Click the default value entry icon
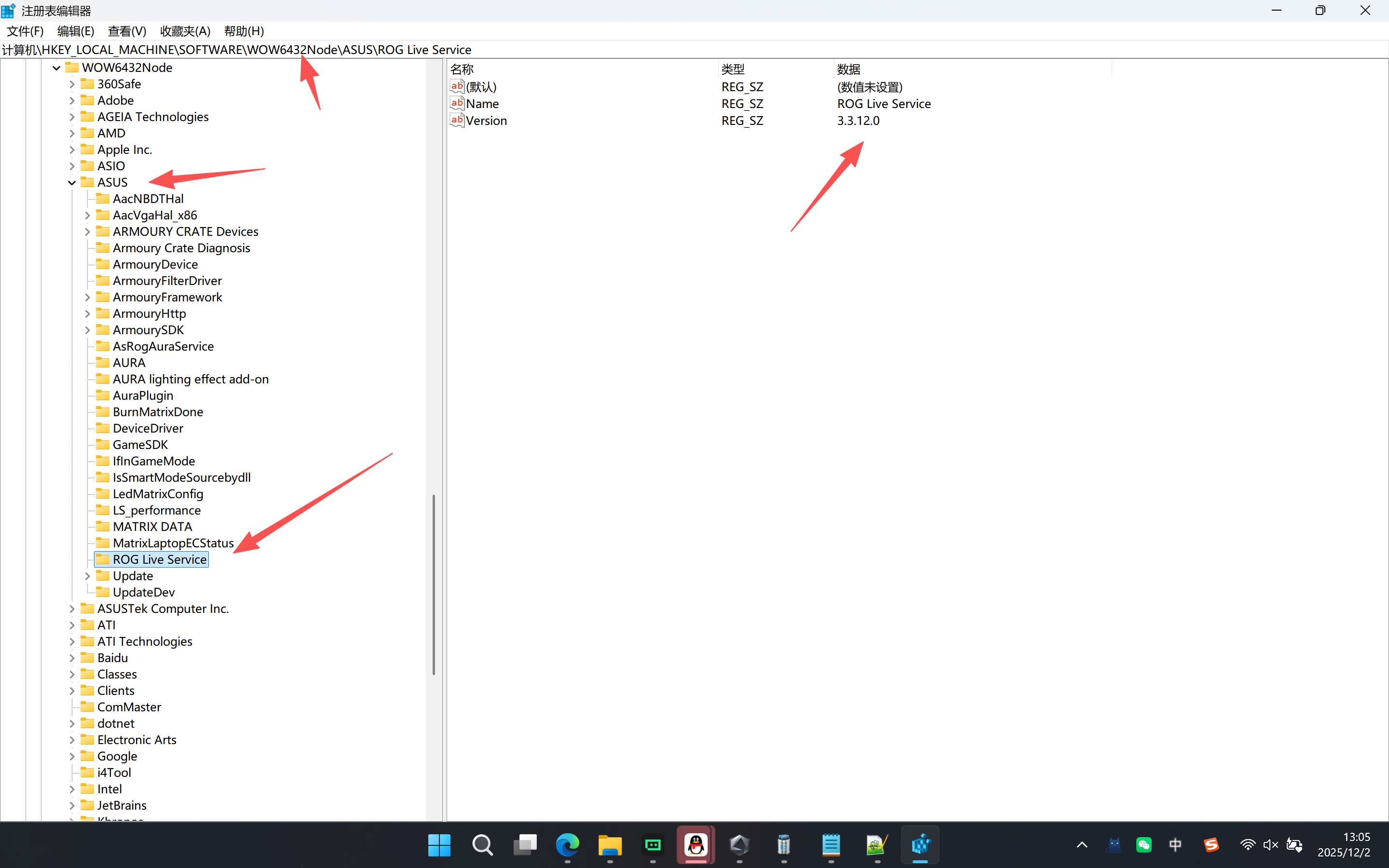The height and width of the screenshot is (868, 1389). 457,87
